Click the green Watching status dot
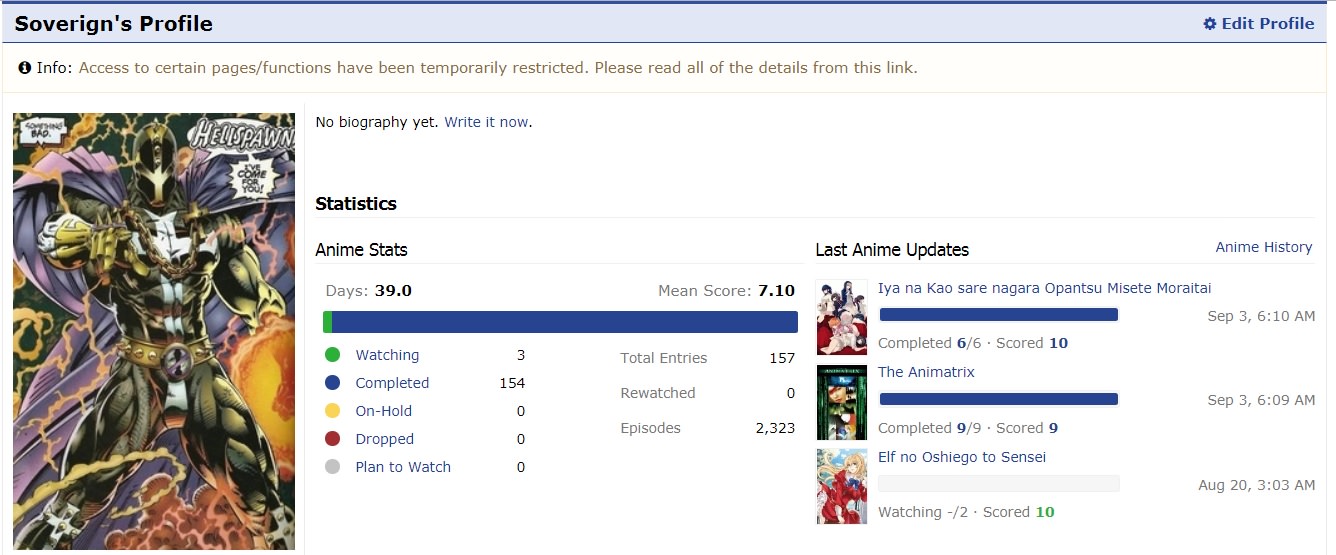The height and width of the screenshot is (555, 1336). (333, 355)
